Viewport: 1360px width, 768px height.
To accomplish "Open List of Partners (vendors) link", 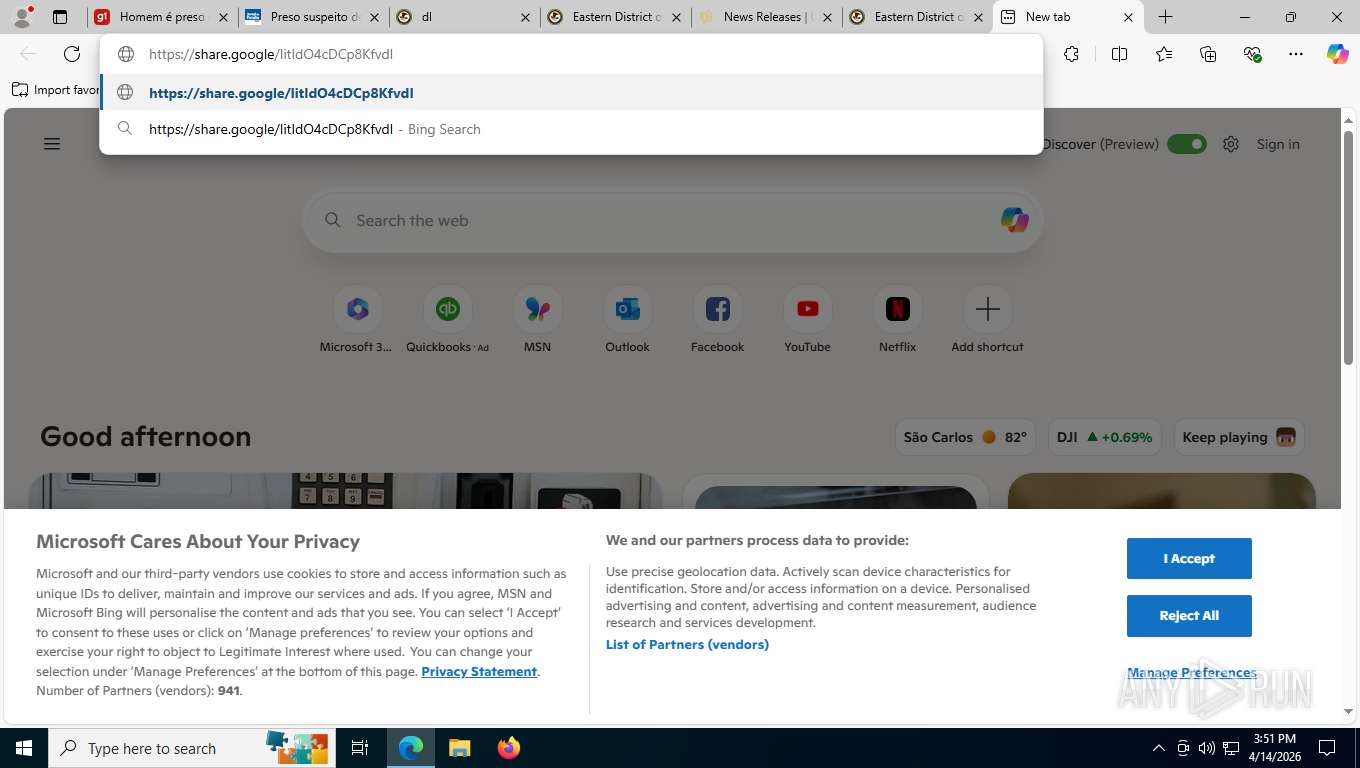I will point(687,644).
